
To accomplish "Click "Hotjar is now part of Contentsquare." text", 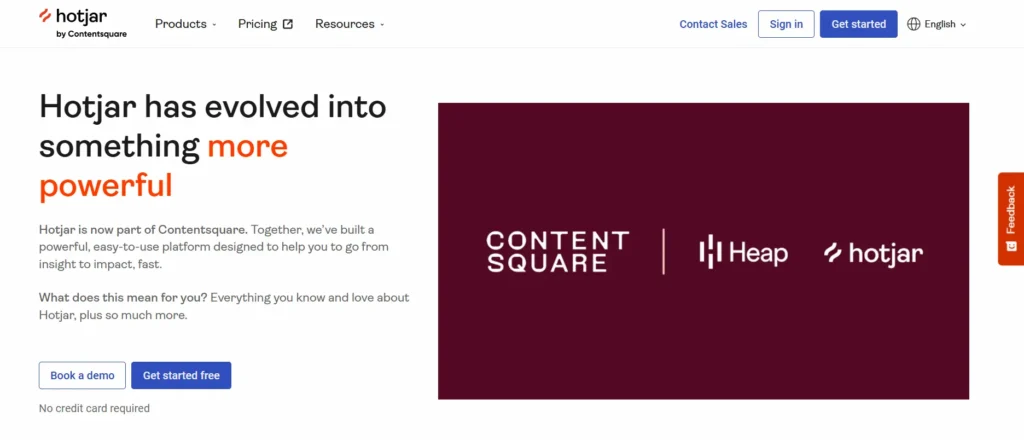I will 143,230.
